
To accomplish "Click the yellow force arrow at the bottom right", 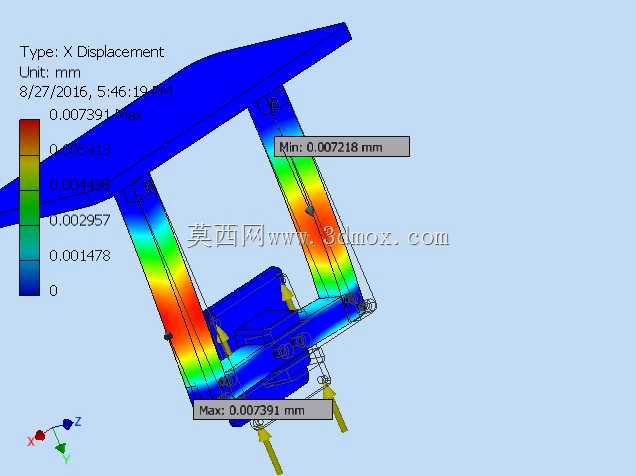I will coord(335,409).
